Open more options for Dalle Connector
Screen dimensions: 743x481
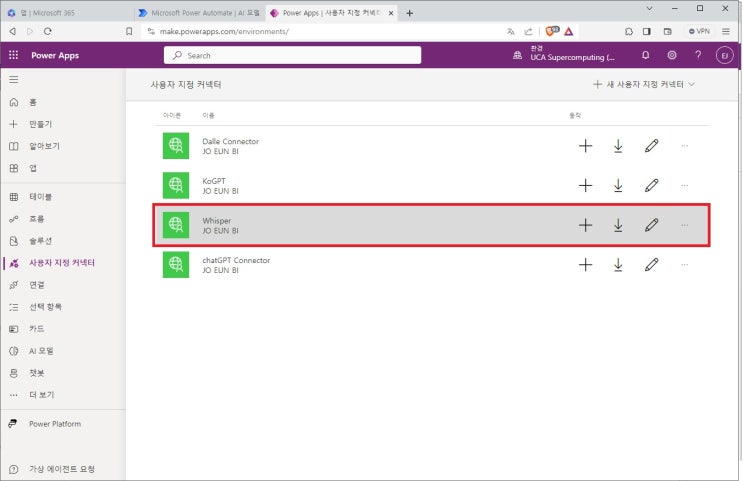tap(684, 146)
